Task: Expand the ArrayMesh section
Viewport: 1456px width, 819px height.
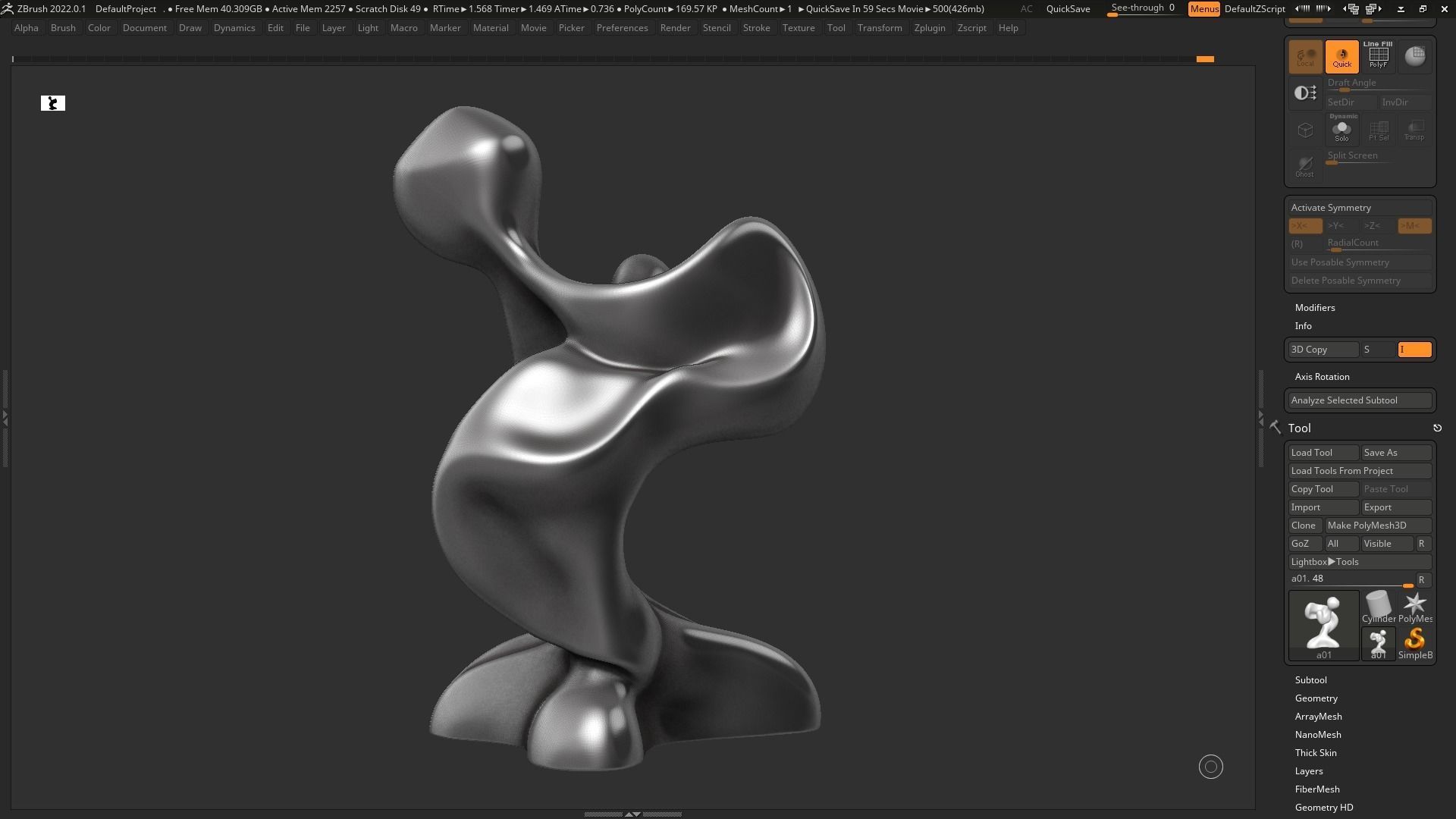Action: click(1318, 717)
